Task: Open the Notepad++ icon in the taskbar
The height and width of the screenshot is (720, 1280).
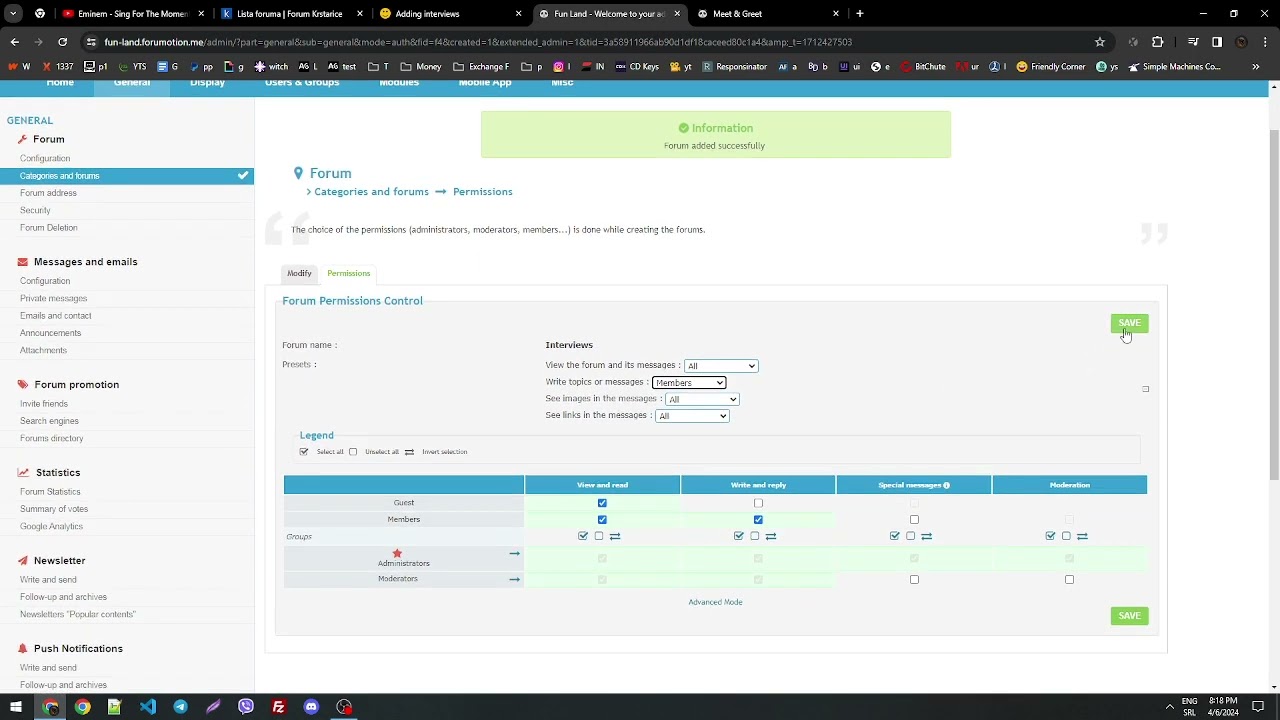Action: tap(114, 707)
